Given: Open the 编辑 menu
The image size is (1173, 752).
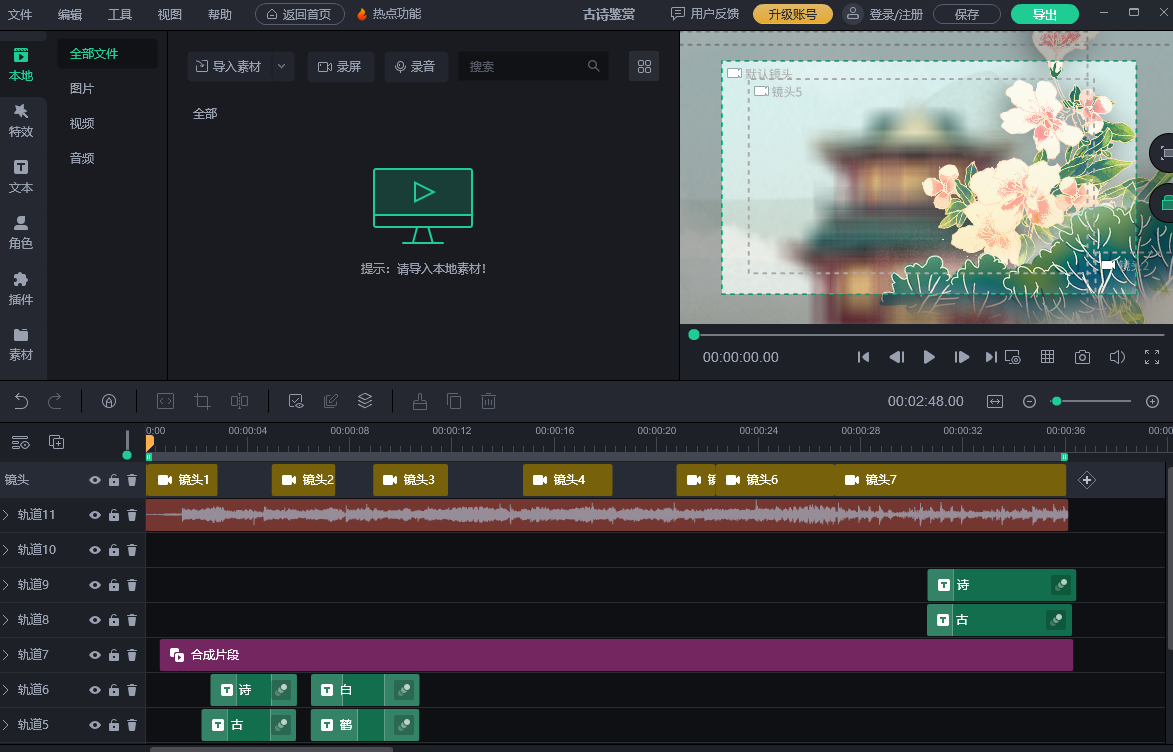Looking at the screenshot, I should tap(70, 14).
